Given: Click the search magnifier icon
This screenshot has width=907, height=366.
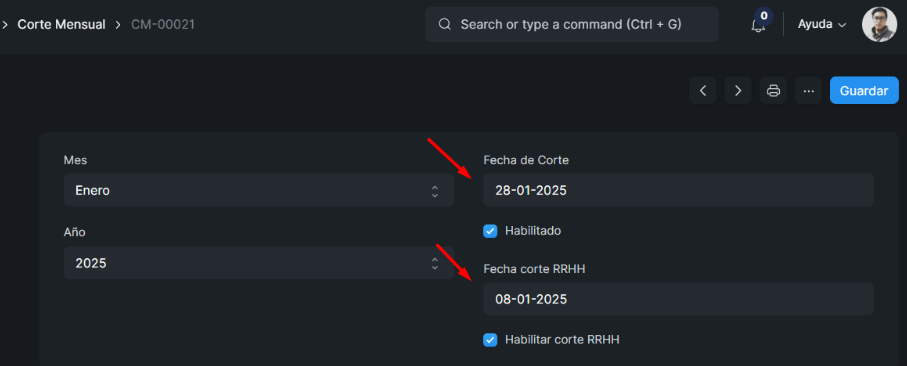Looking at the screenshot, I should [x=444, y=24].
